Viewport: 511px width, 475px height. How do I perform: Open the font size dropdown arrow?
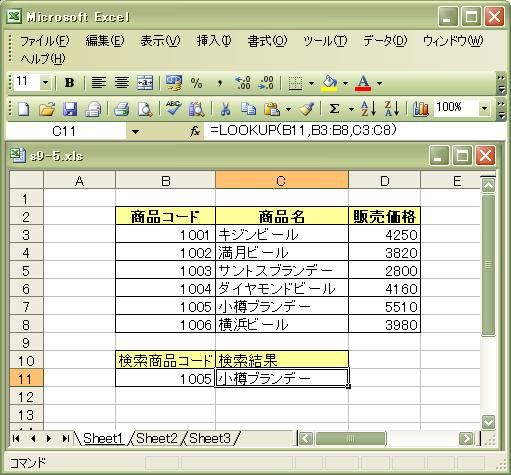point(46,82)
